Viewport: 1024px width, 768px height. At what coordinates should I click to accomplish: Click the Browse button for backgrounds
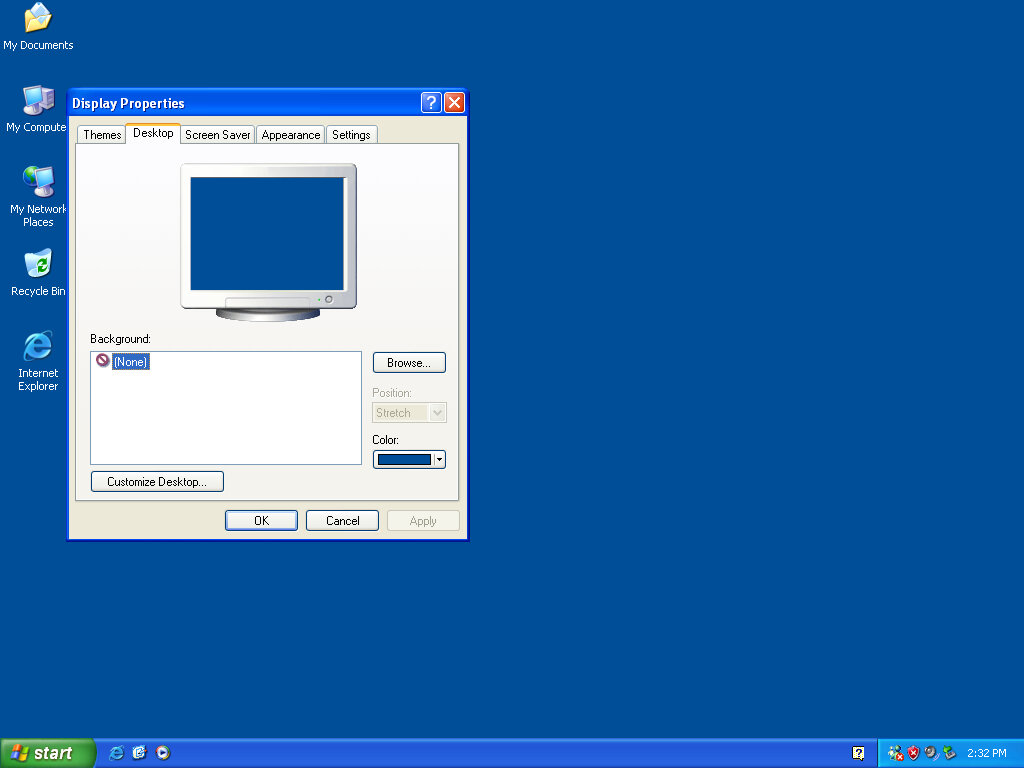click(x=408, y=362)
